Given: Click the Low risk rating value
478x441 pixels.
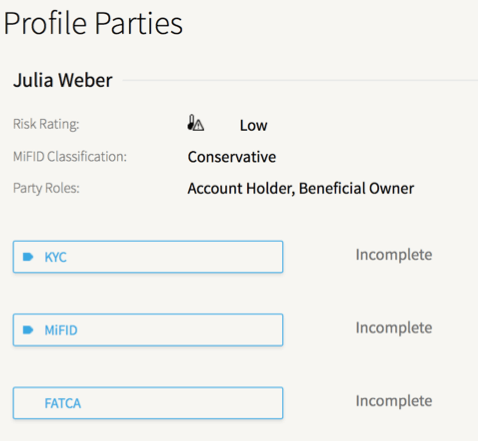Looking at the screenshot, I should (254, 126).
